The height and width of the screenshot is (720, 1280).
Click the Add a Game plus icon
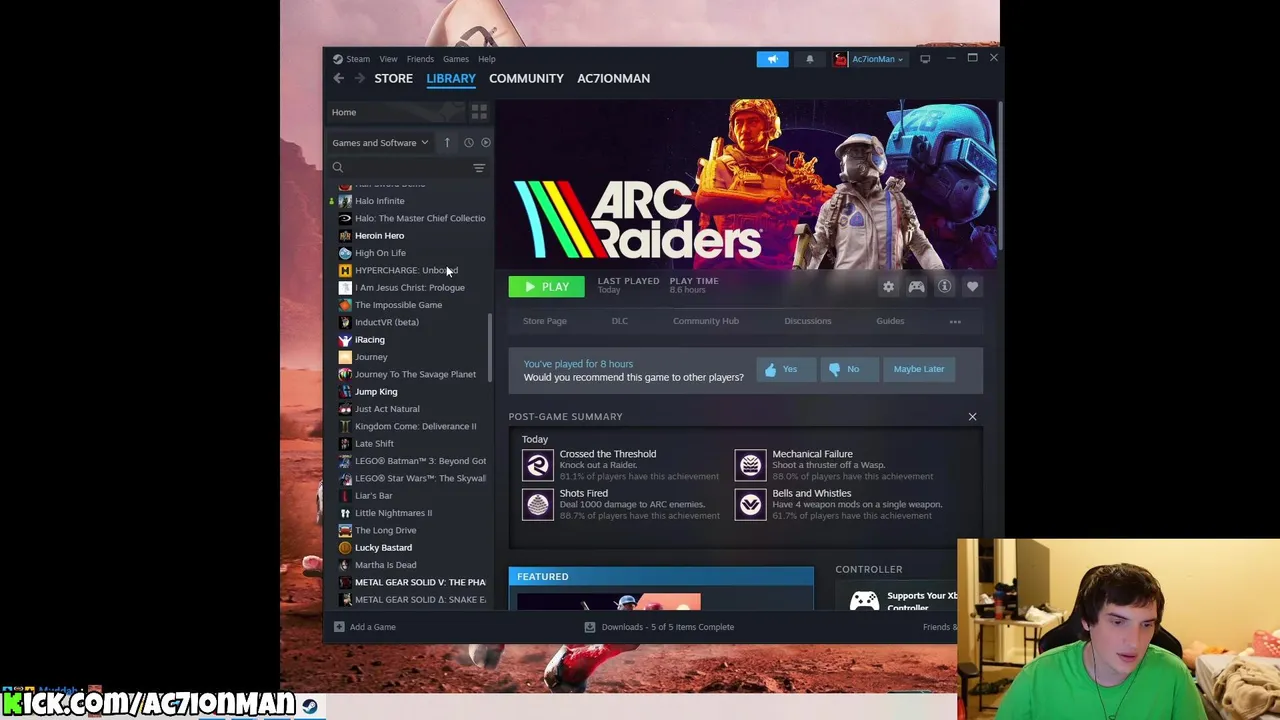click(x=339, y=627)
